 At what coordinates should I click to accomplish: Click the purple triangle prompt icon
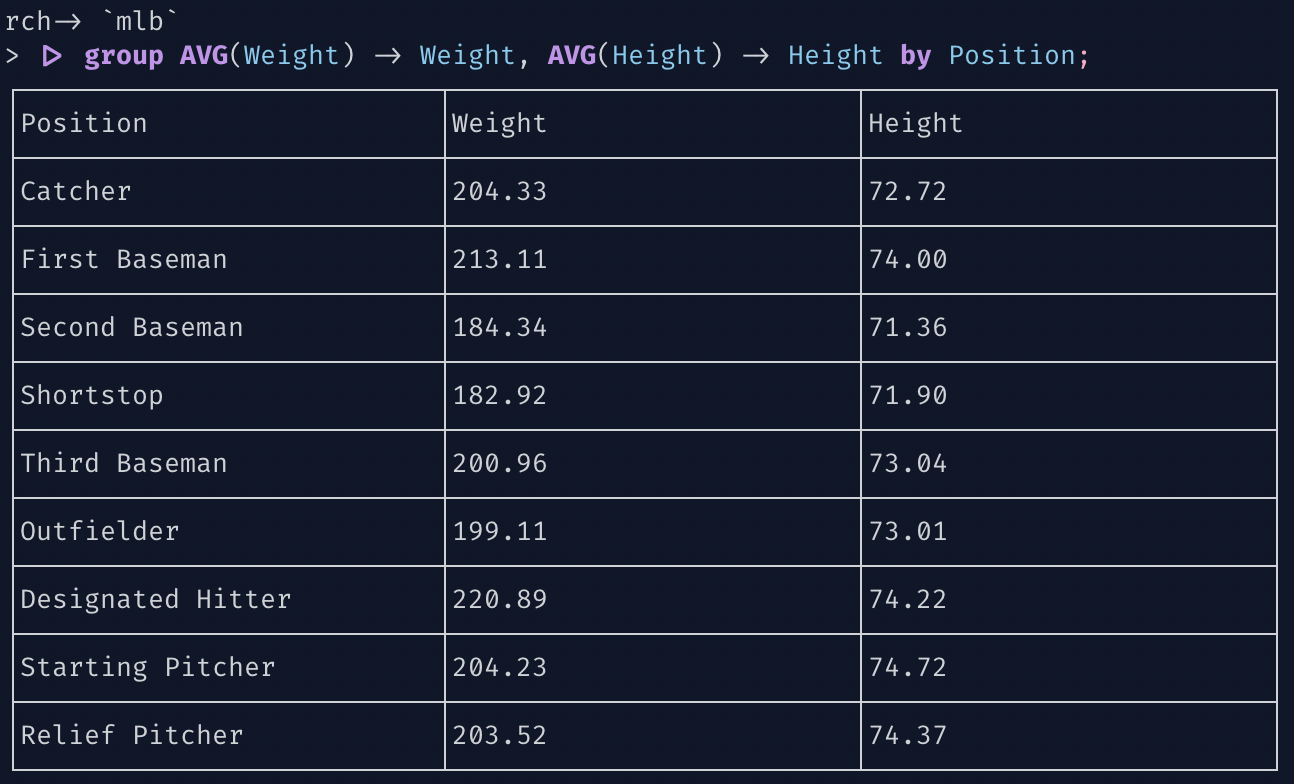pos(52,56)
